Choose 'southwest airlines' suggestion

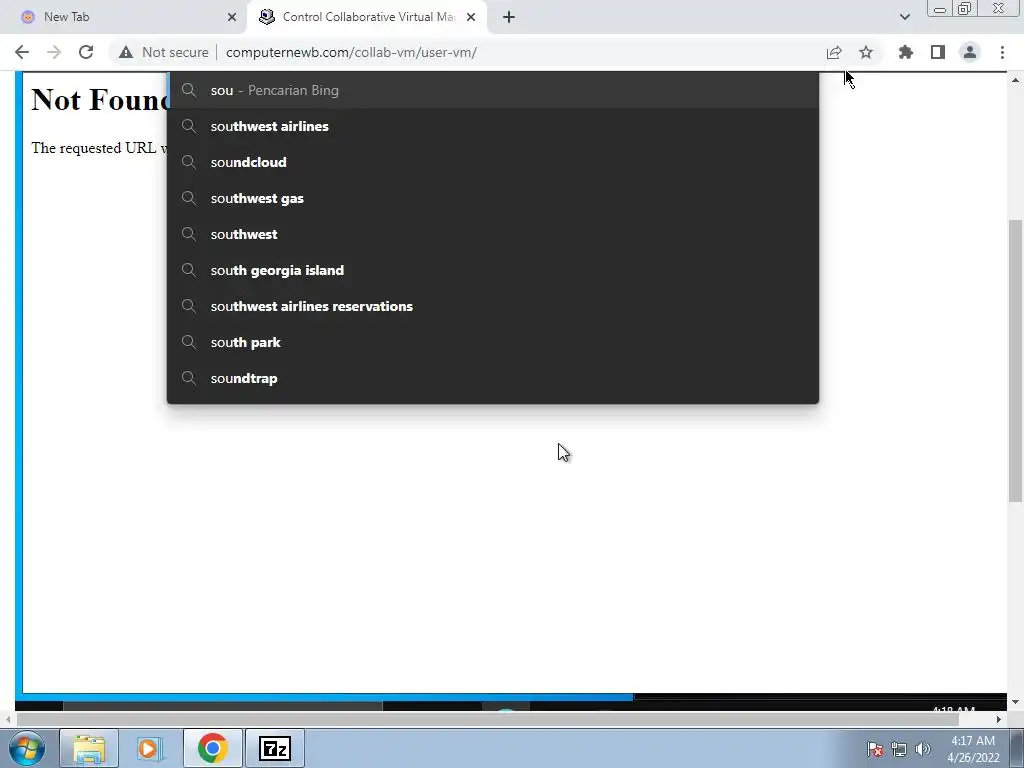(x=493, y=126)
